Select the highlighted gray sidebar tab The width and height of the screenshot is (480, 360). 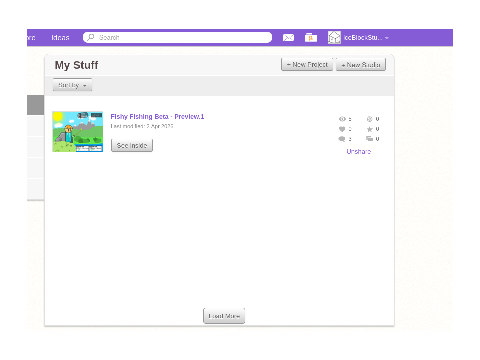(35, 105)
